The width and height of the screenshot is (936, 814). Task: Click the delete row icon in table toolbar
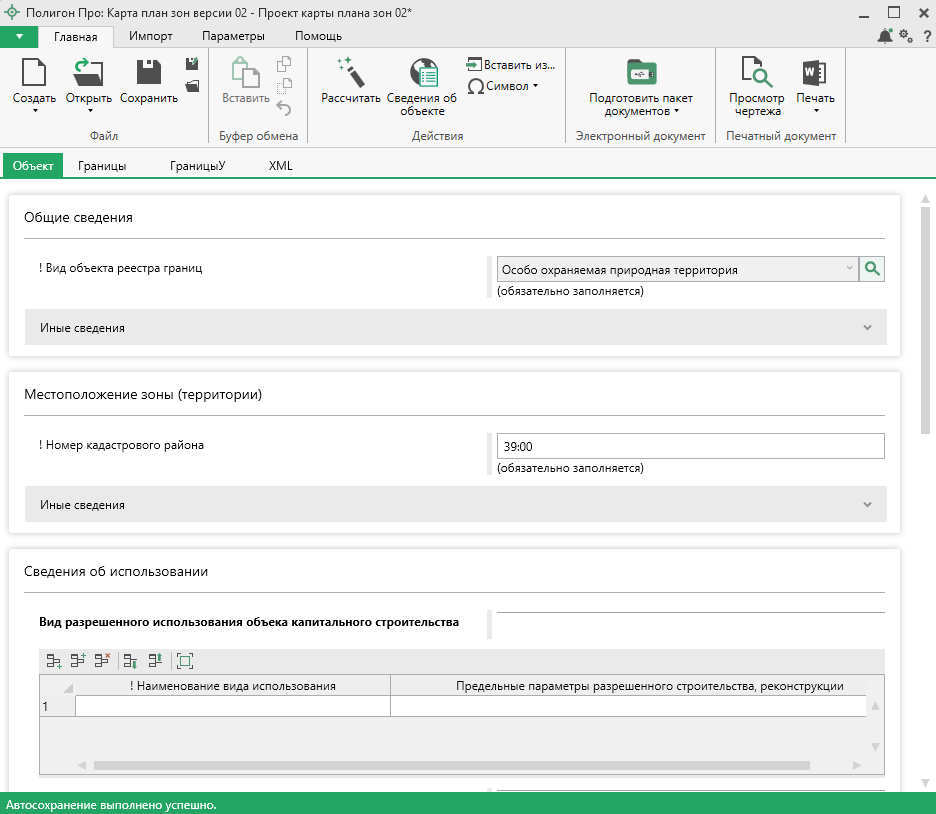click(102, 661)
